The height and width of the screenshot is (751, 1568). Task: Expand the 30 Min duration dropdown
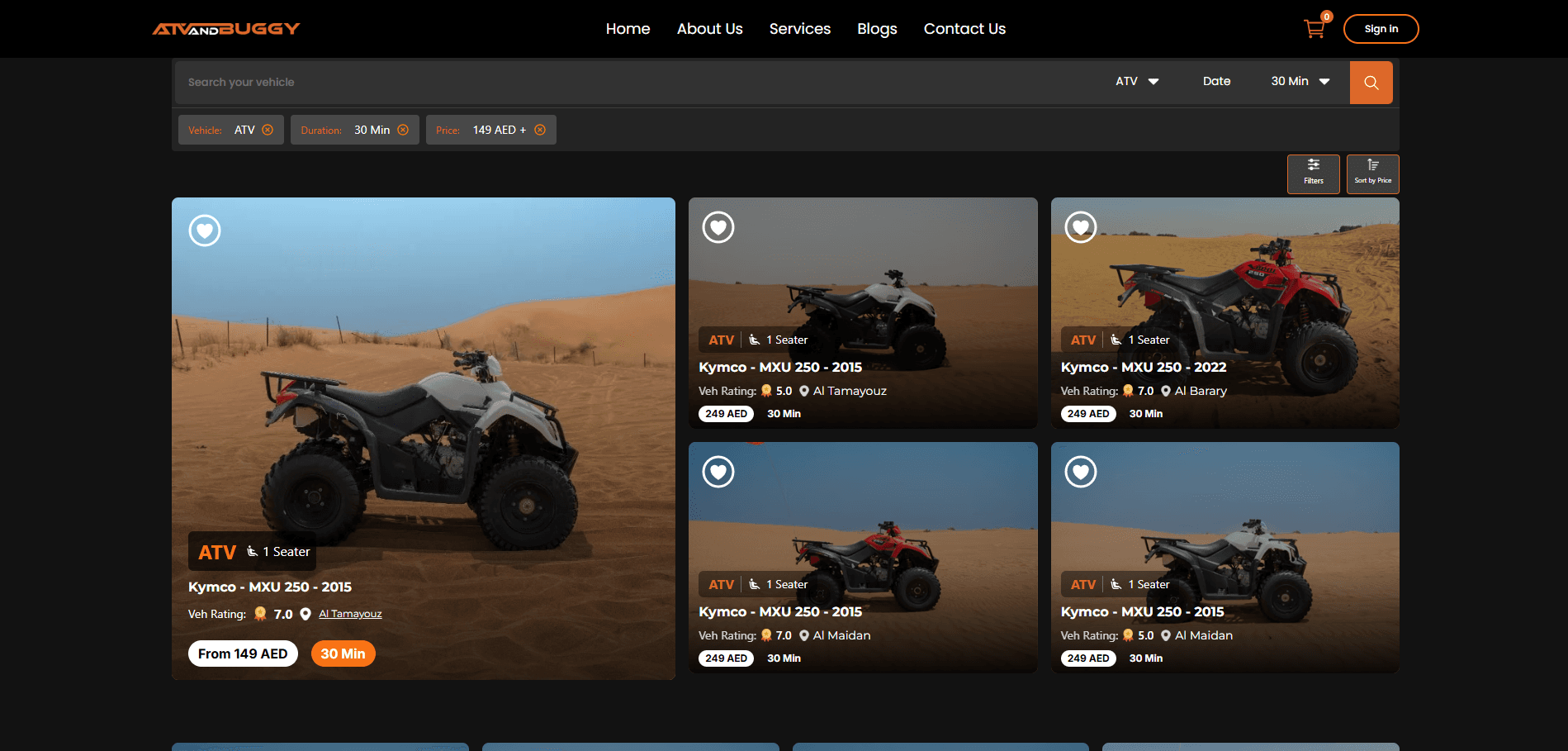coord(1300,81)
